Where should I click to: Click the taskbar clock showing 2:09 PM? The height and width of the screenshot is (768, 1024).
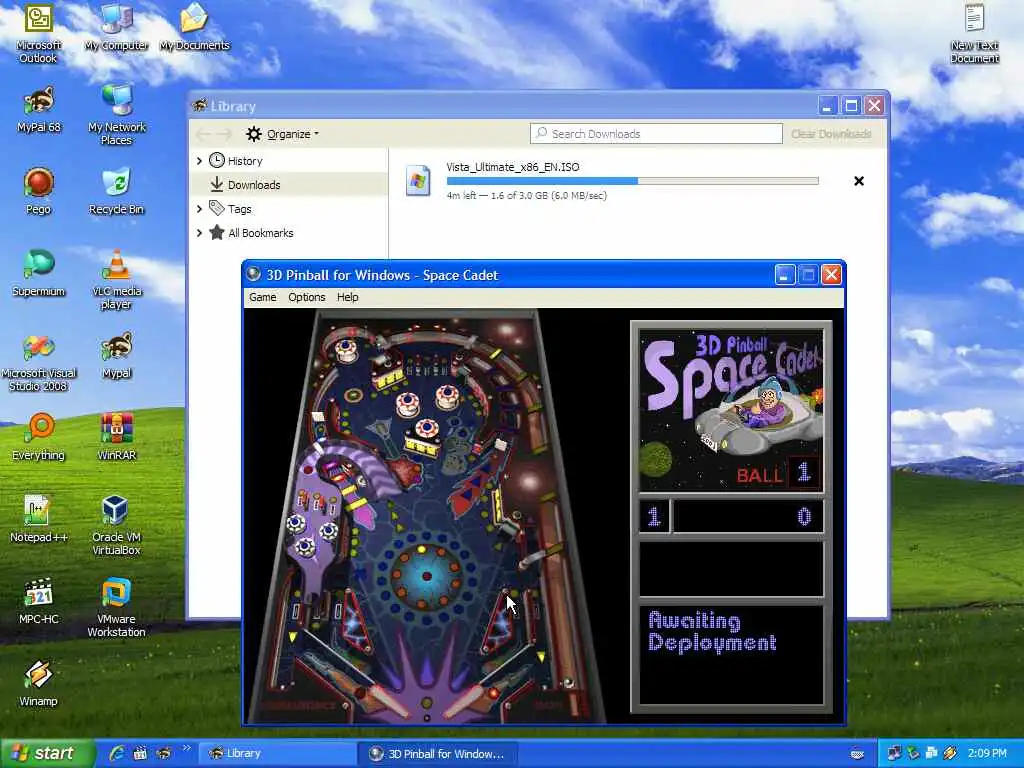987,753
